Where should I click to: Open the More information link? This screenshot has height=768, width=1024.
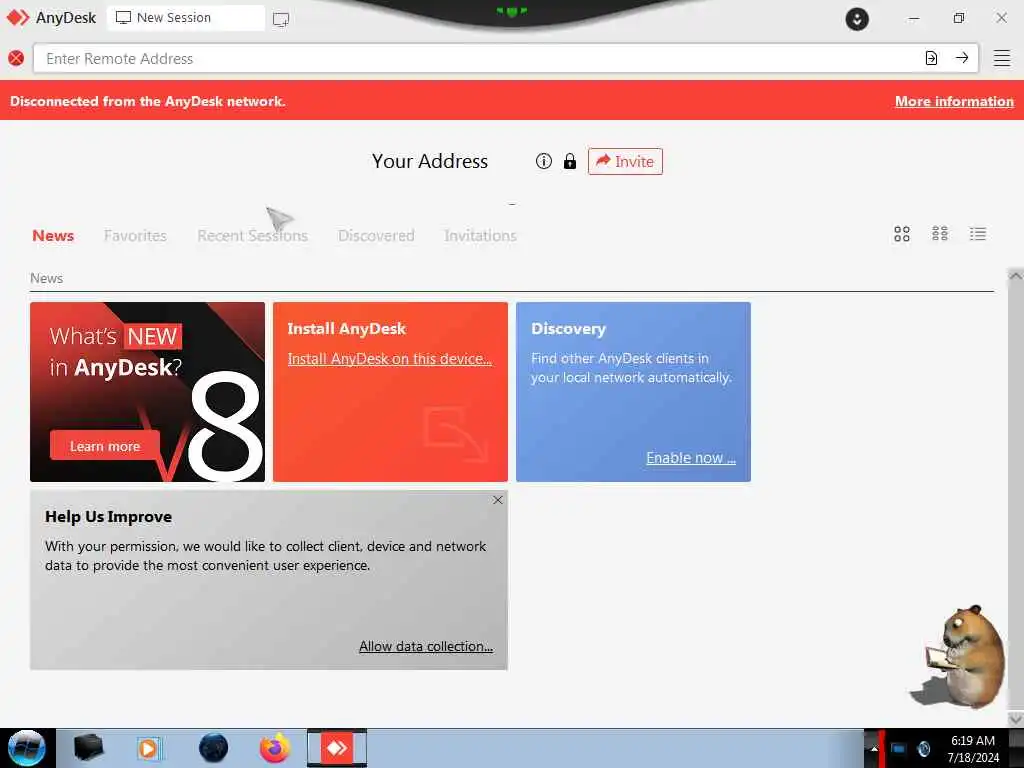click(x=954, y=101)
